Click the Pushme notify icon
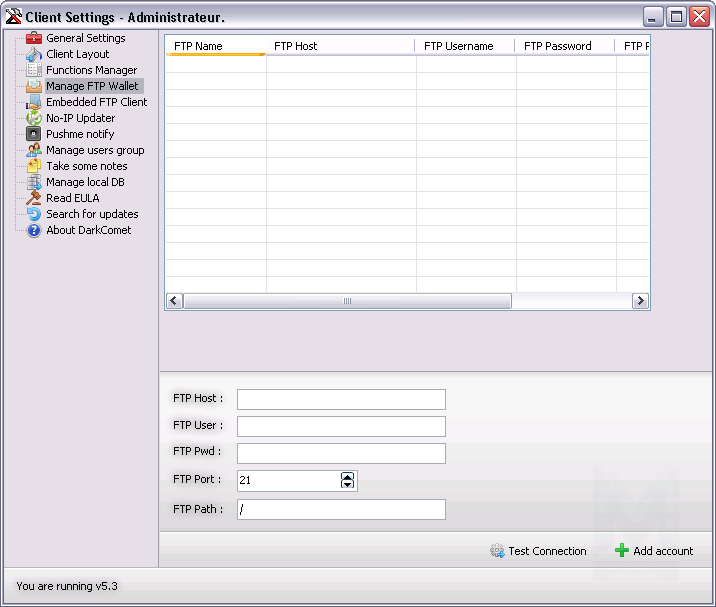 (x=34, y=134)
